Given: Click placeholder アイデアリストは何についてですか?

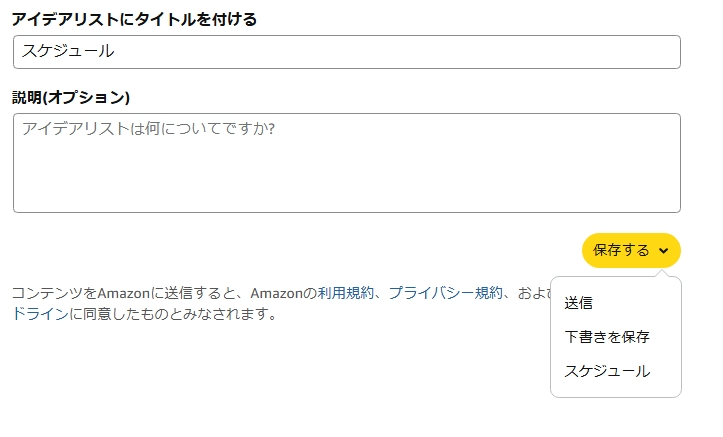Looking at the screenshot, I should [148, 129].
